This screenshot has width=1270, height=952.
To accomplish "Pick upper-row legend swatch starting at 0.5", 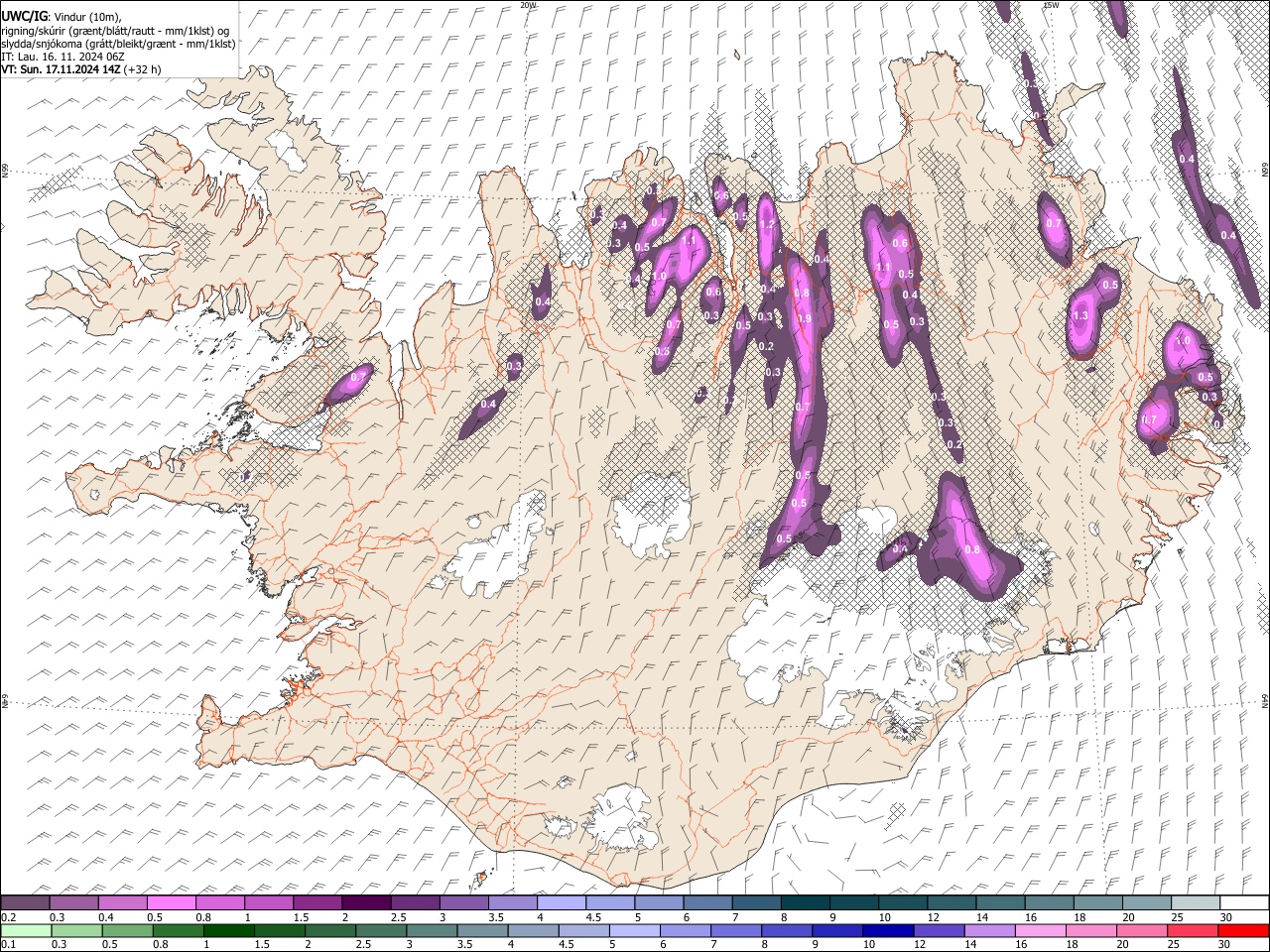I will click(171, 903).
